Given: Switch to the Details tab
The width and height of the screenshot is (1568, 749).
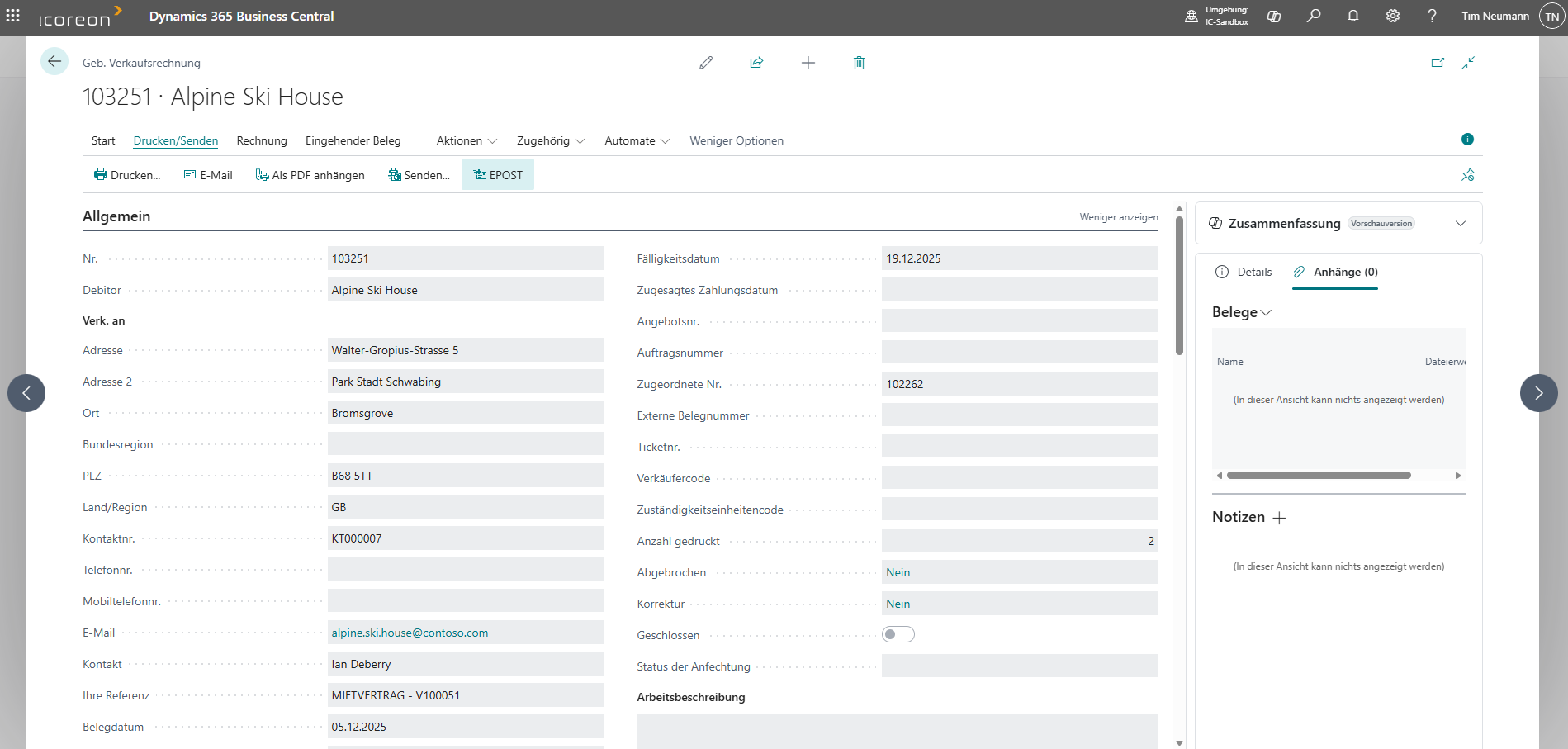Looking at the screenshot, I should (1244, 272).
